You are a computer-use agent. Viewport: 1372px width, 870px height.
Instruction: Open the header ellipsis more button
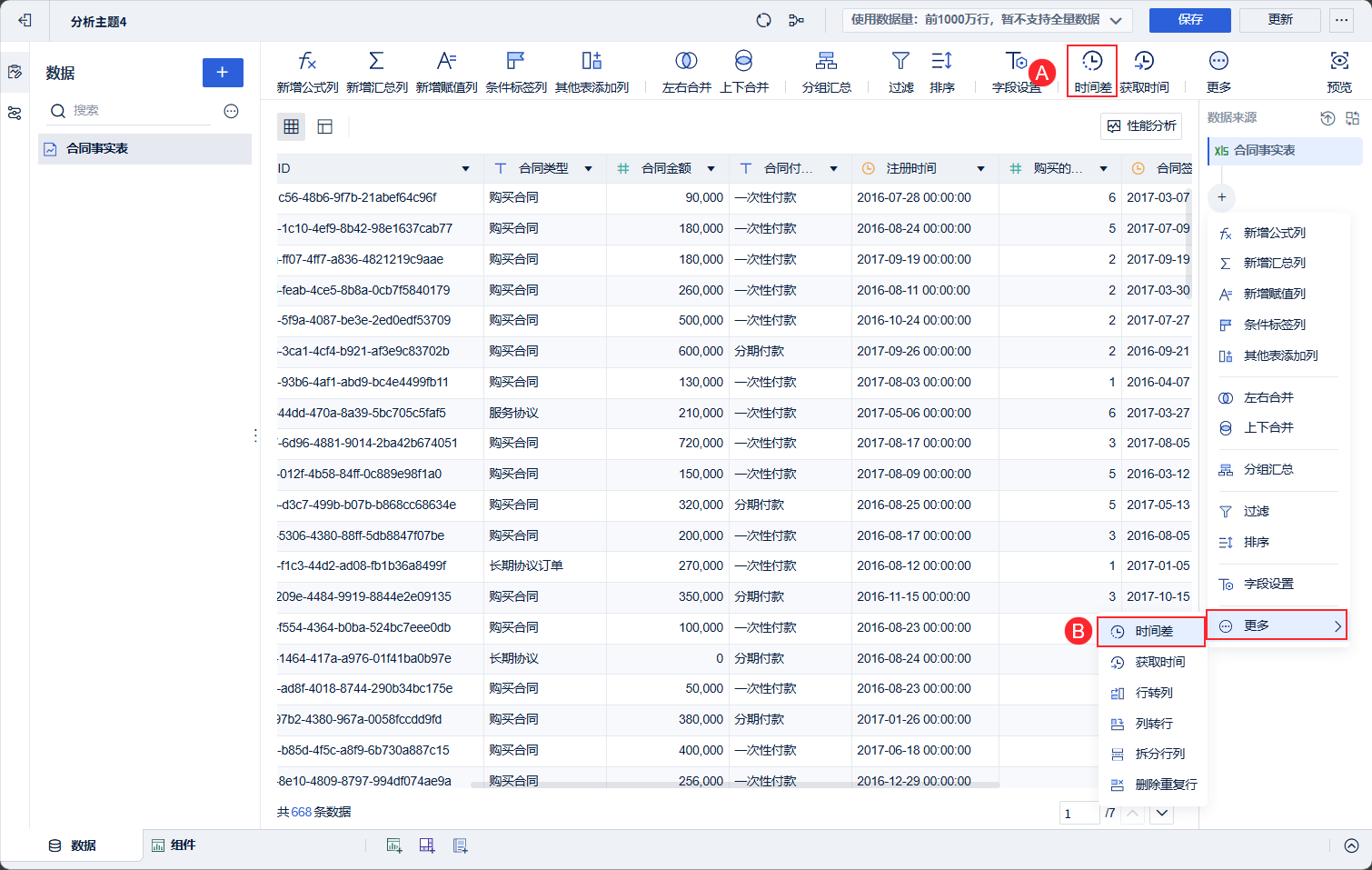pyautogui.click(x=1342, y=20)
